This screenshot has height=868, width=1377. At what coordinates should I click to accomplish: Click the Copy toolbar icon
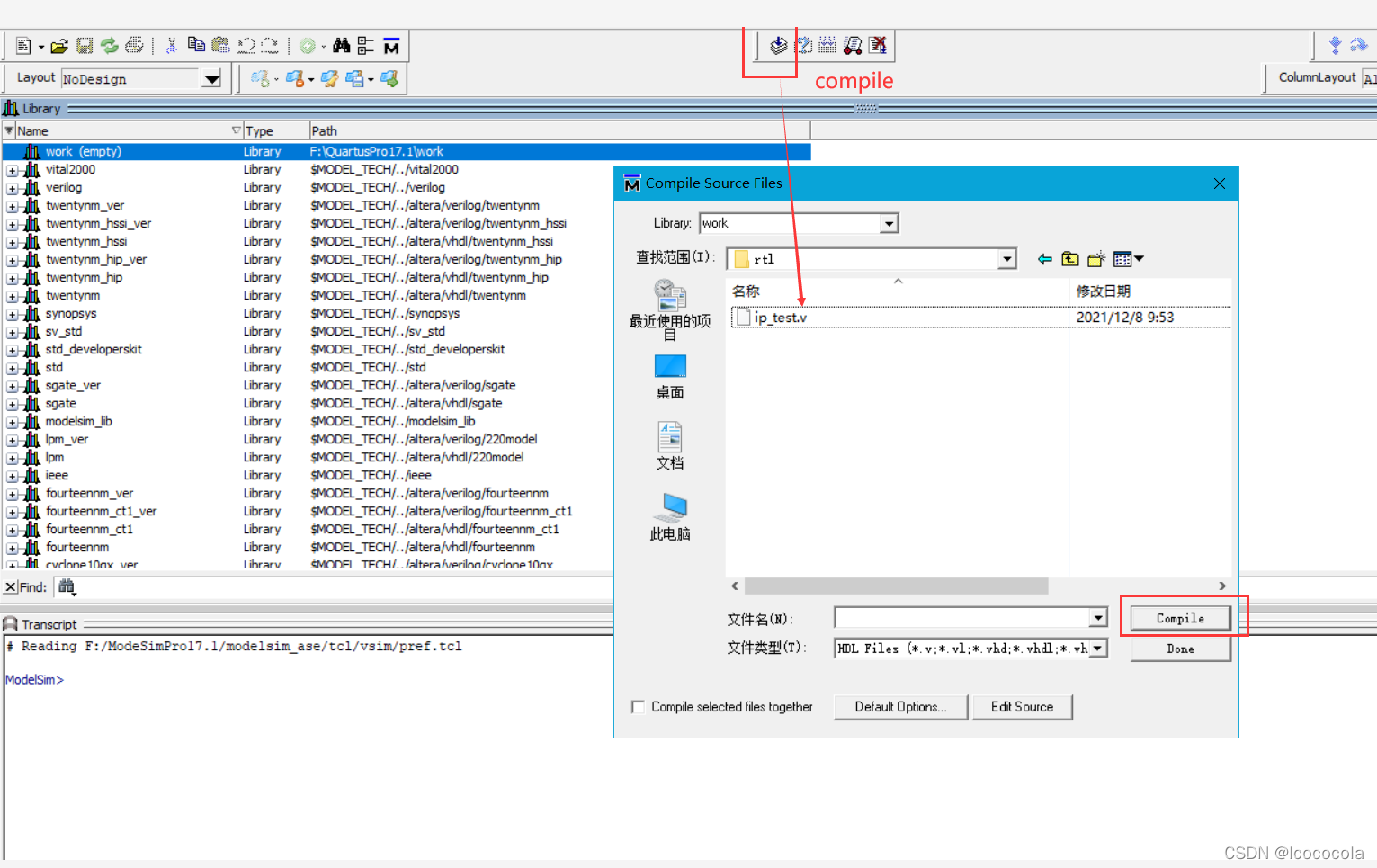pyautogui.click(x=196, y=46)
